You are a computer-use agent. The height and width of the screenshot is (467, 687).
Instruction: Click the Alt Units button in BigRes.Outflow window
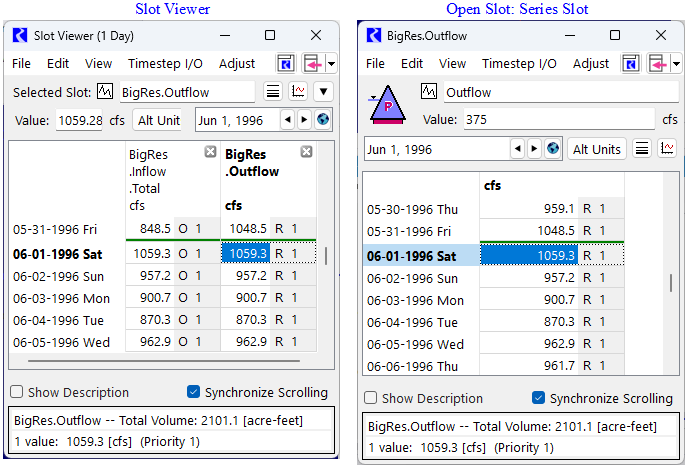pyautogui.click(x=596, y=149)
